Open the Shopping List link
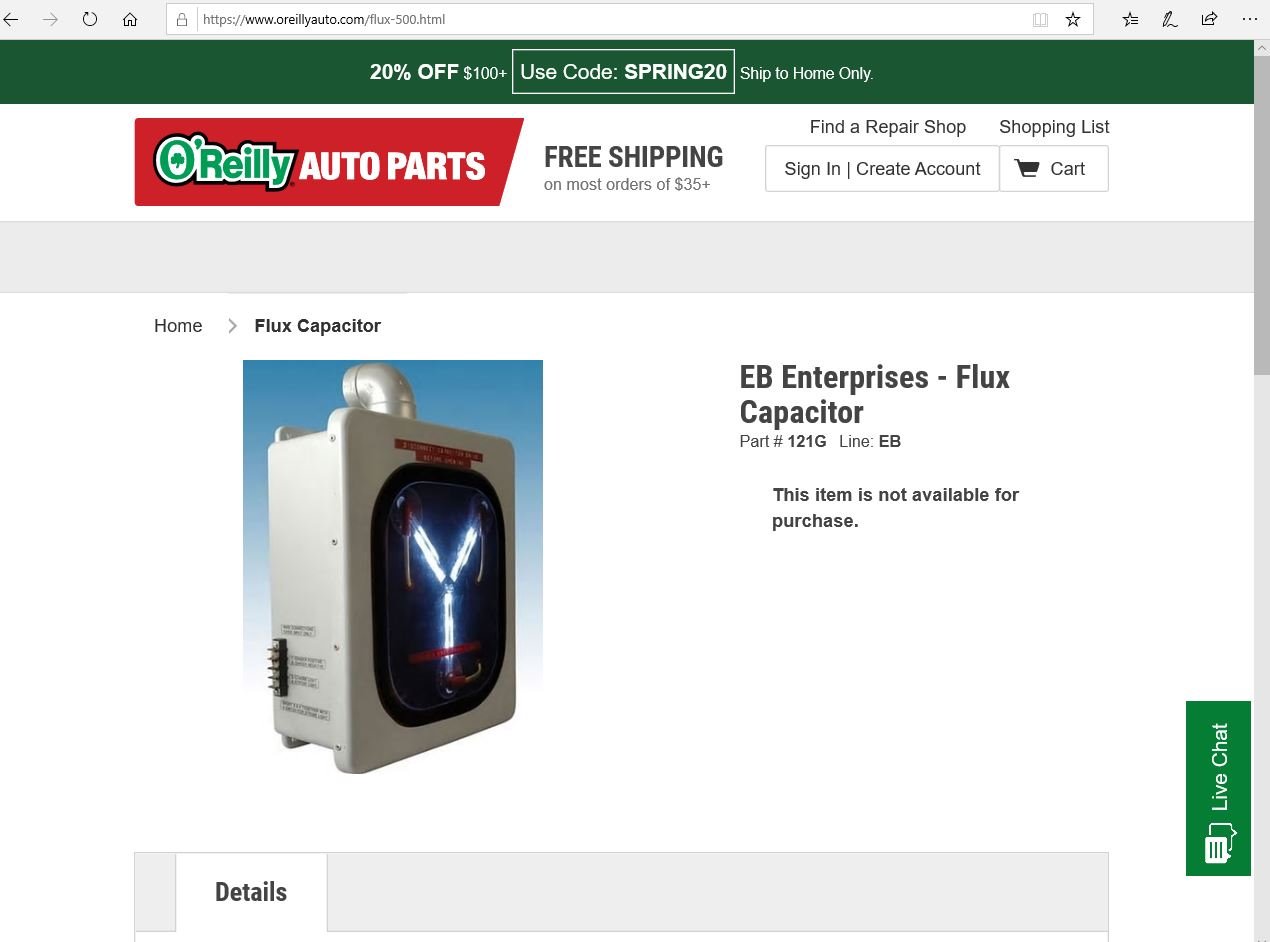The image size is (1270, 942). pyautogui.click(x=1054, y=127)
